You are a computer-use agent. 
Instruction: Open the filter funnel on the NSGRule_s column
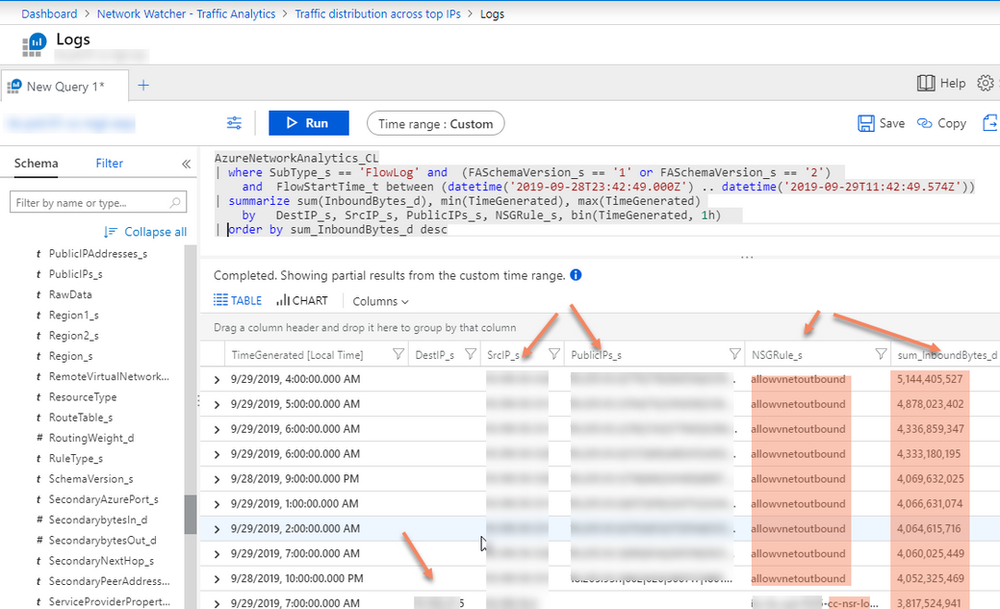(879, 353)
